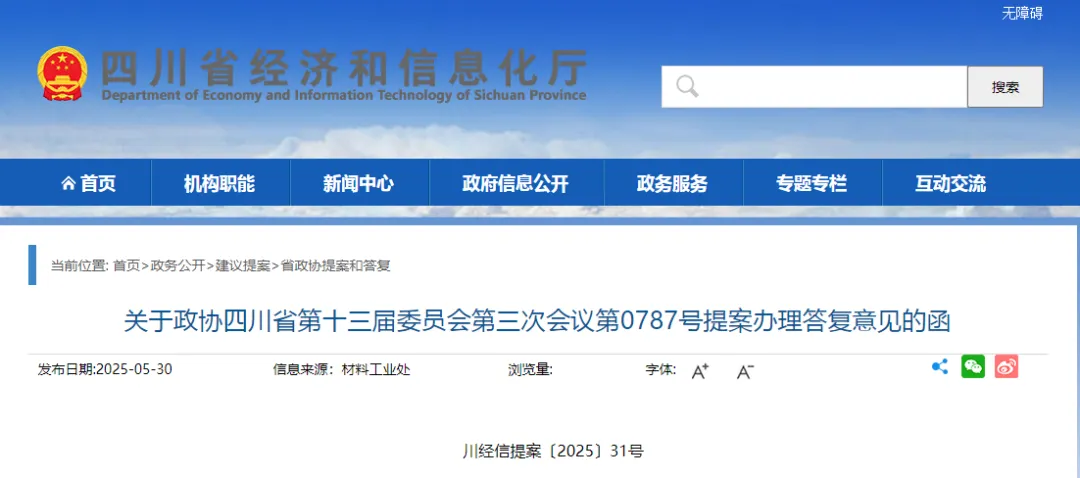
Task: Increase font size with A+ icon
Action: [700, 371]
